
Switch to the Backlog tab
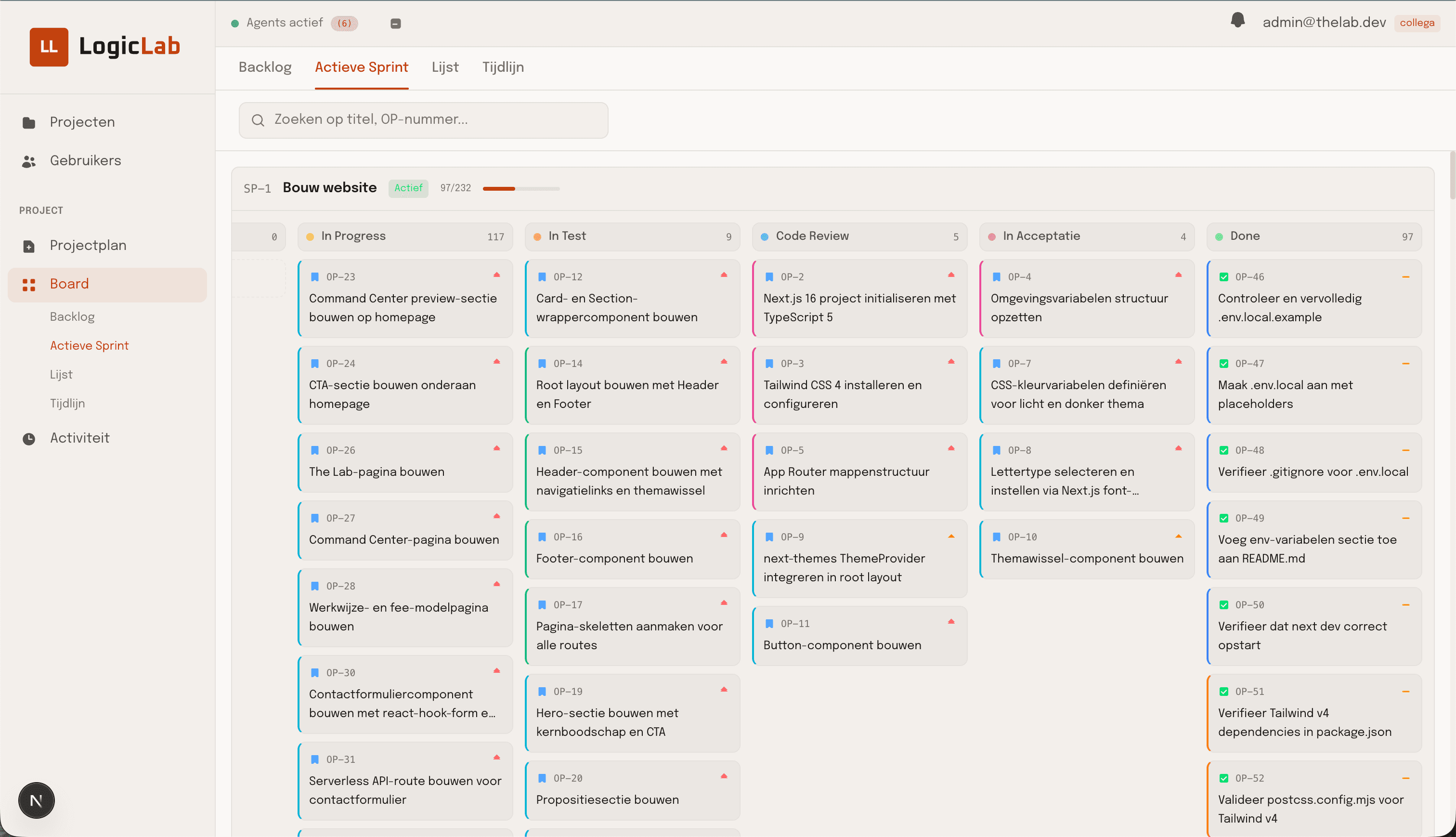pyautogui.click(x=265, y=67)
